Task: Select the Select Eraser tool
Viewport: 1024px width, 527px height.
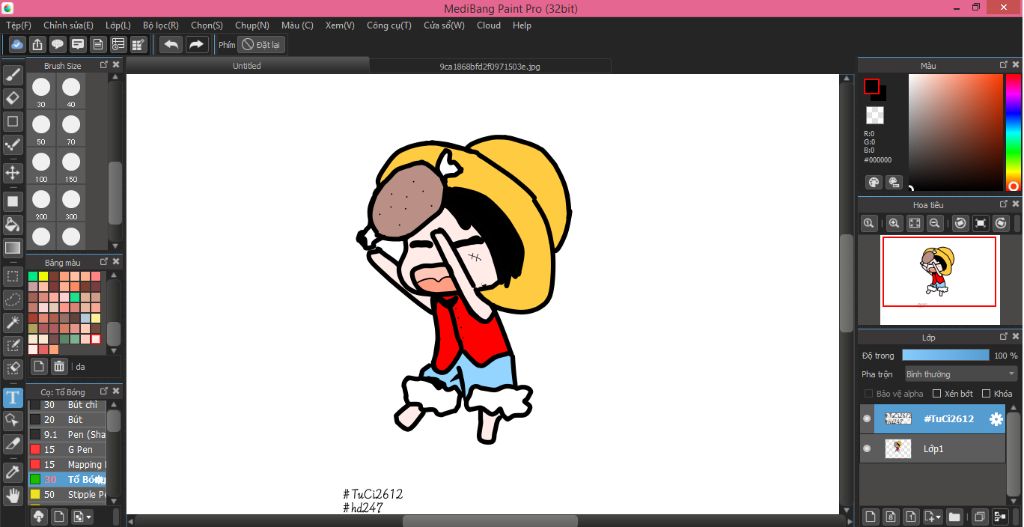Action: click(x=12, y=368)
